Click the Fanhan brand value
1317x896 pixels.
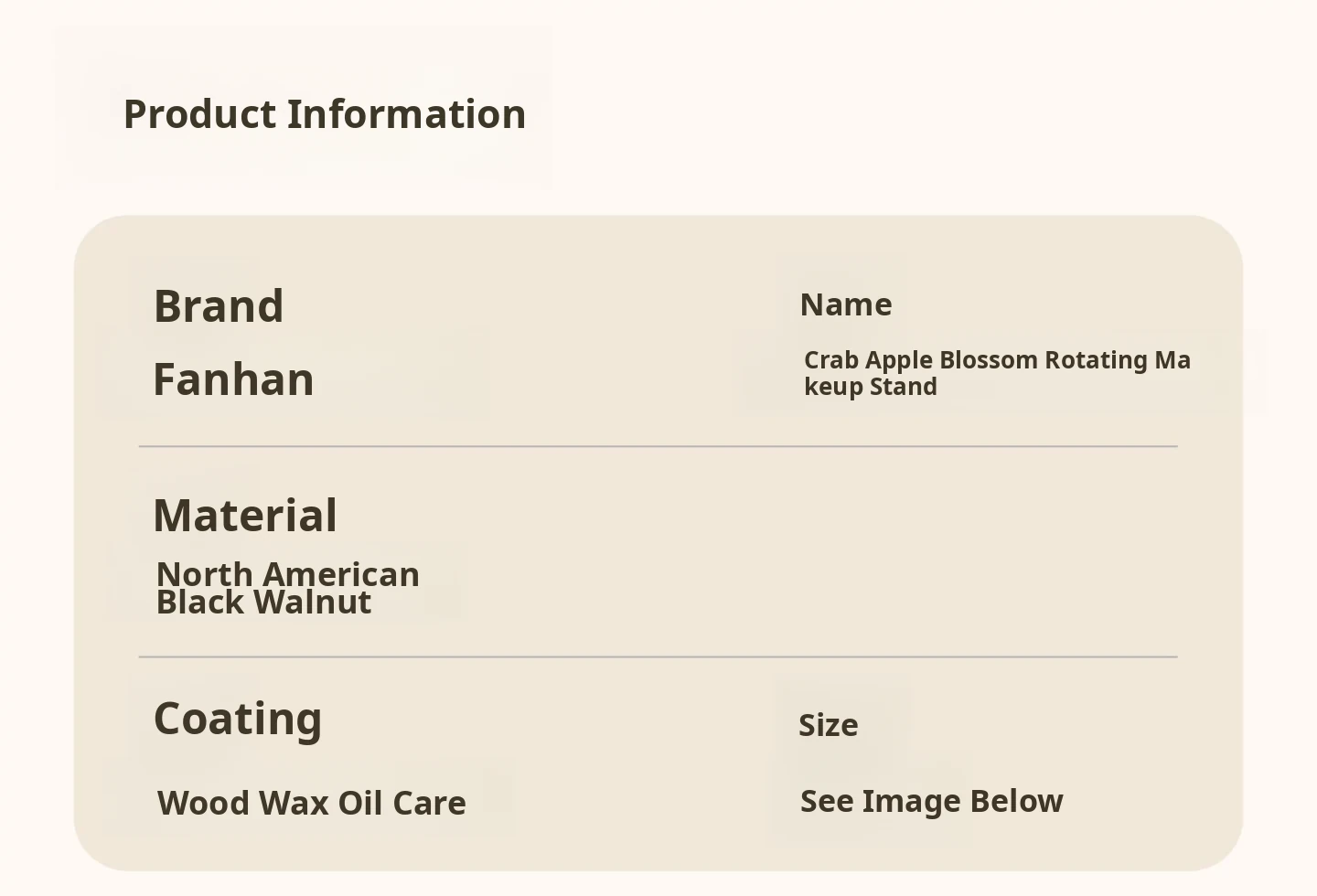233,379
